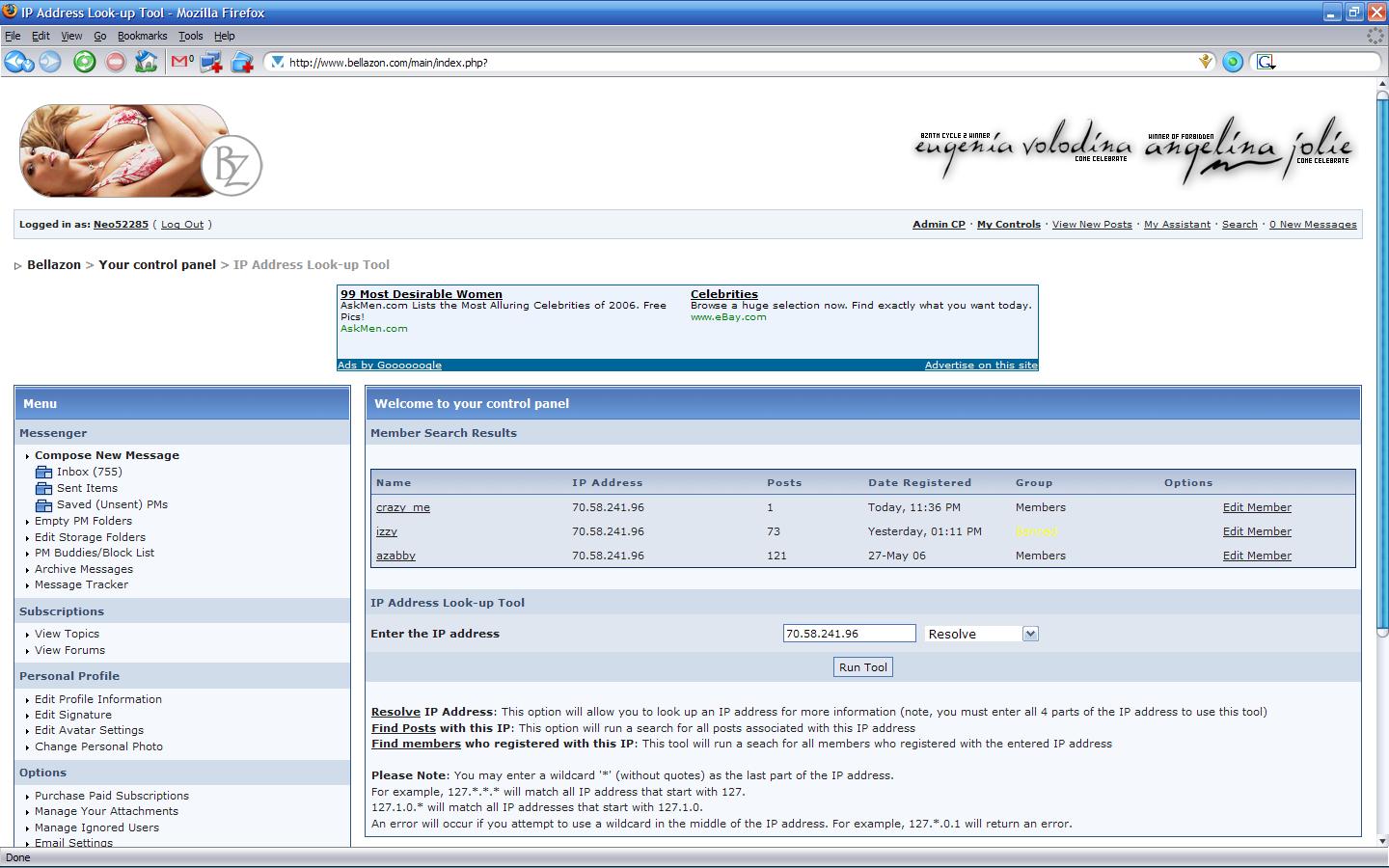Open the Gmail notifier icon
The width and height of the screenshot is (1389, 868).
pos(181,63)
